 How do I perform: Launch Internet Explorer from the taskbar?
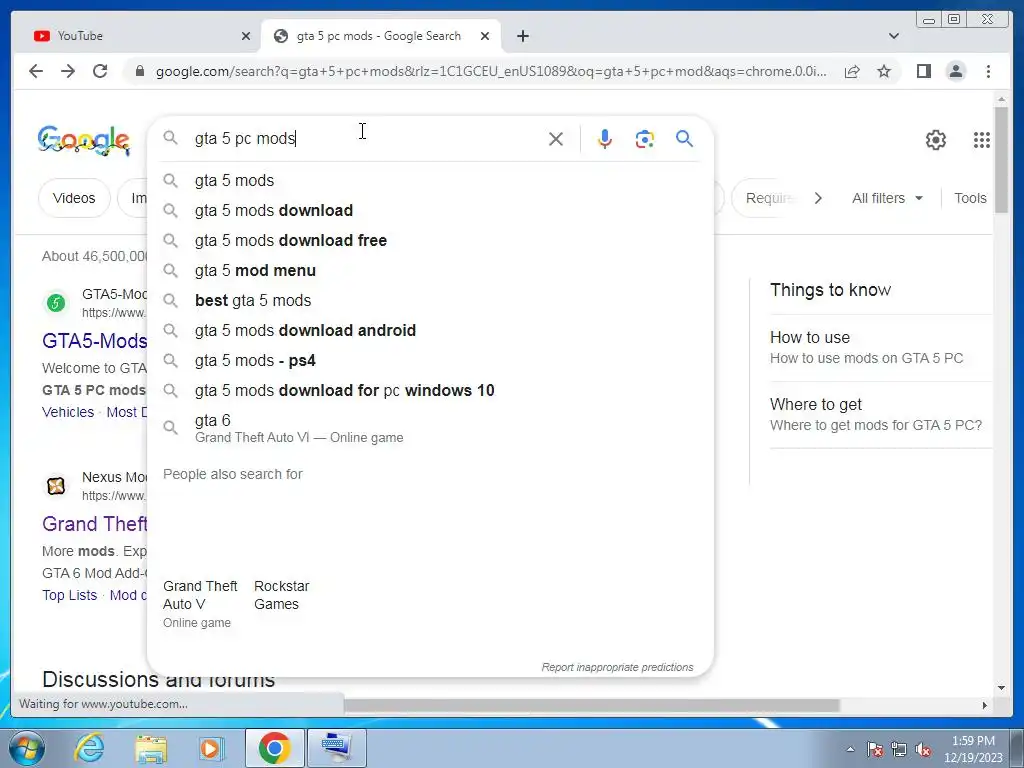click(x=89, y=748)
